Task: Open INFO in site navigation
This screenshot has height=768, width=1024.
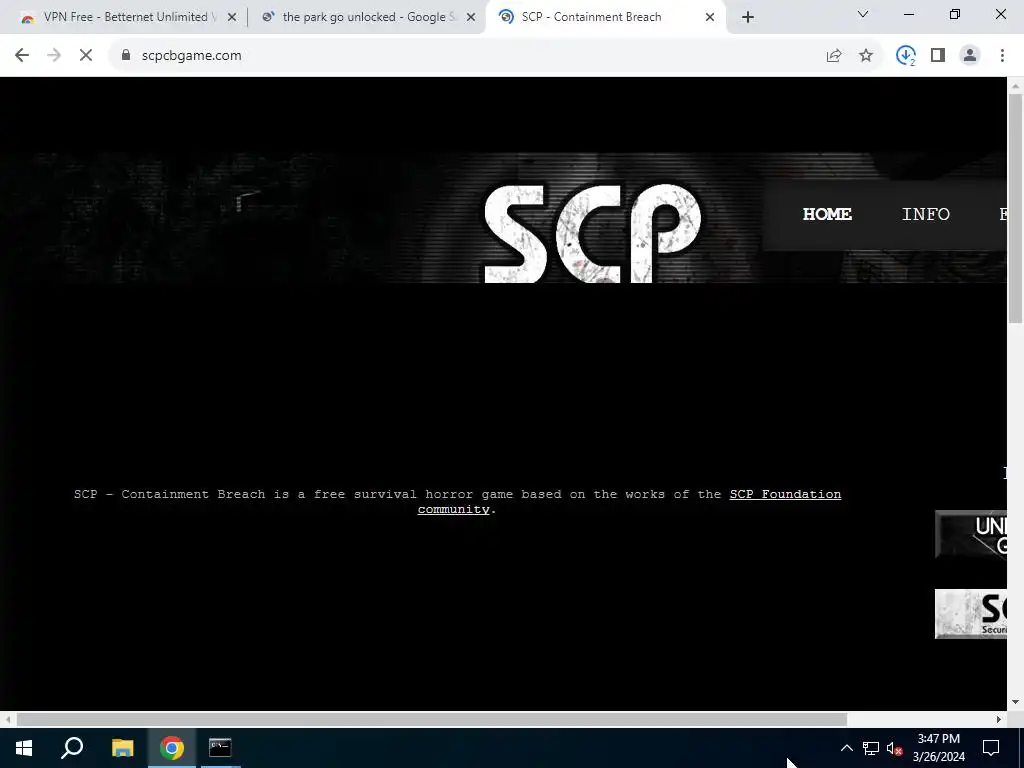Action: (x=925, y=214)
